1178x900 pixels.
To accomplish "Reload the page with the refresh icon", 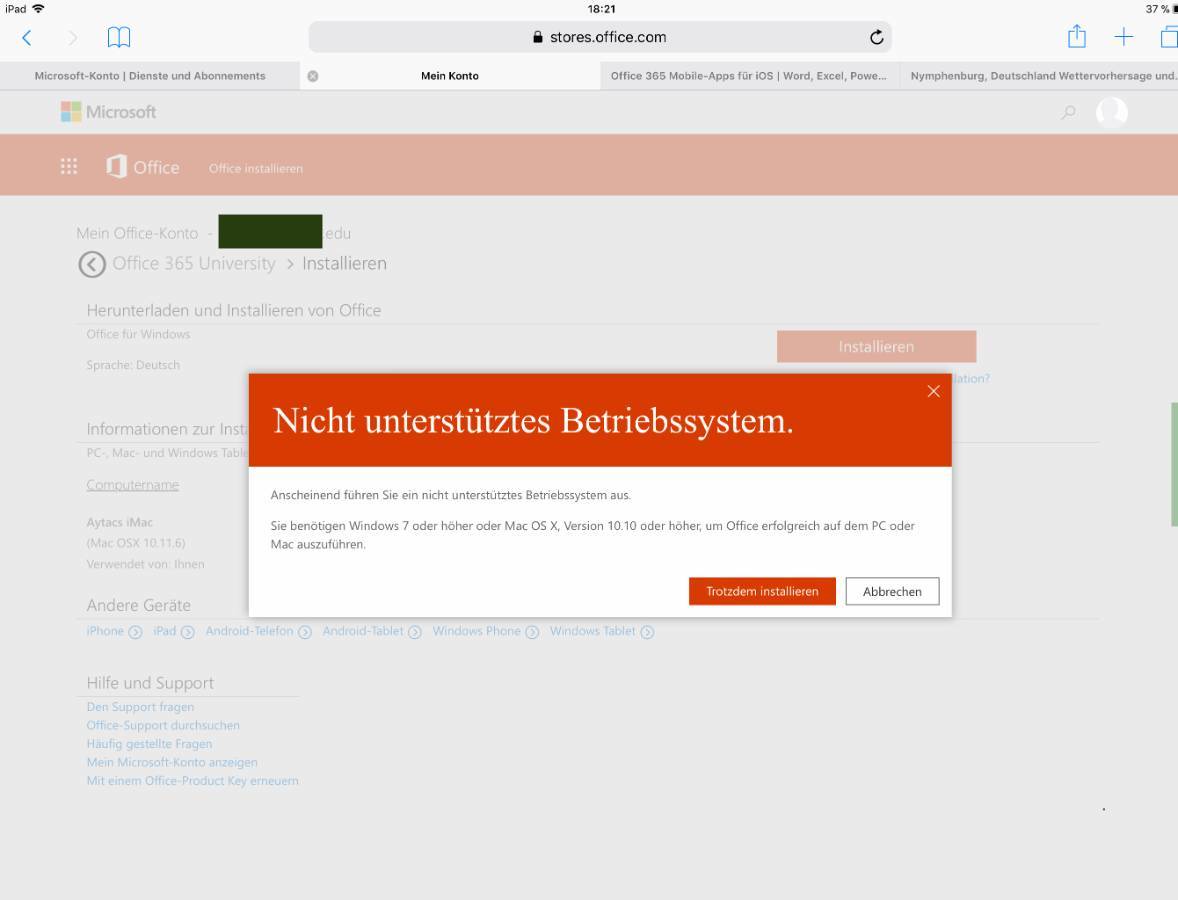I will [x=876, y=37].
